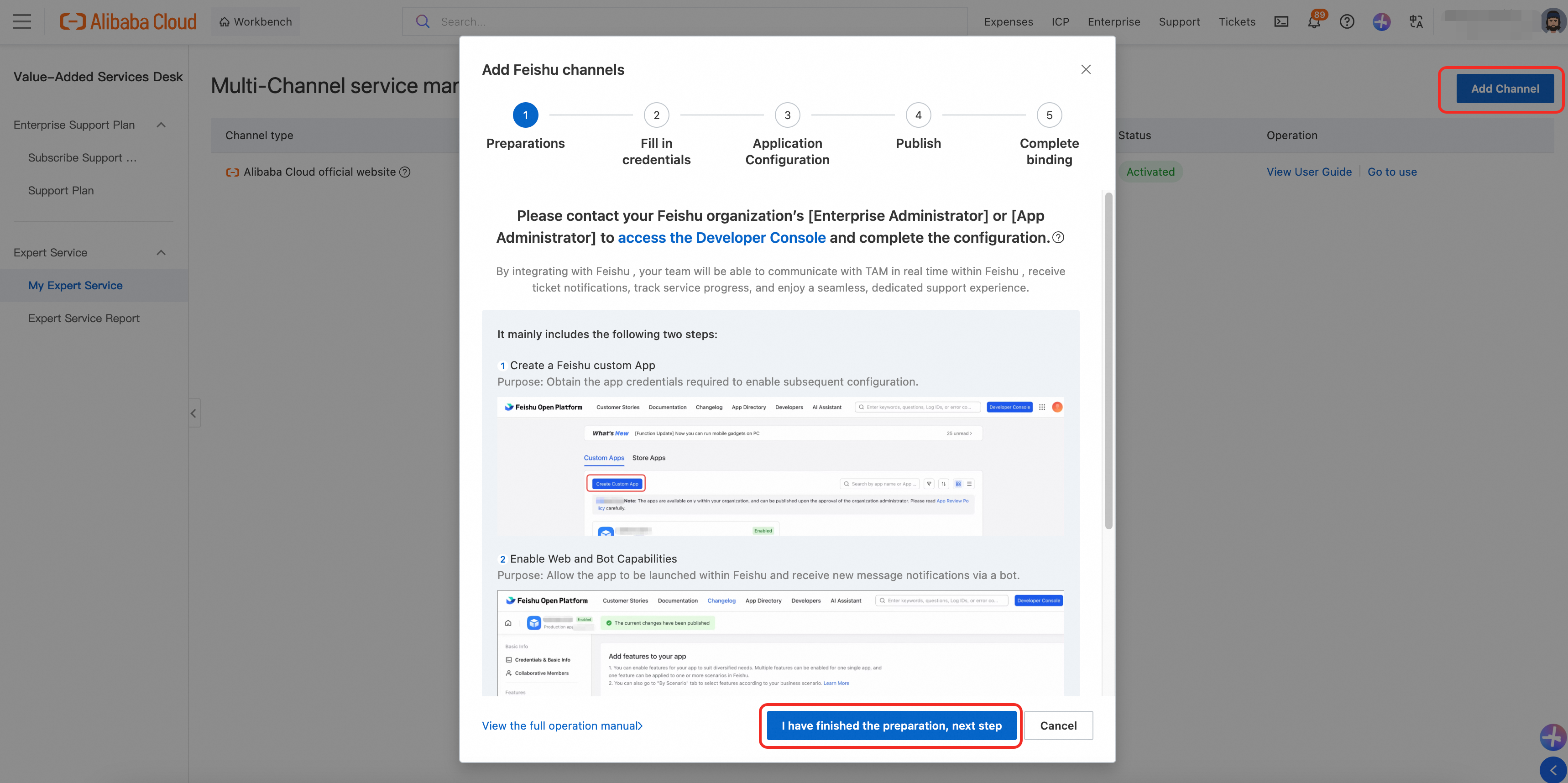This screenshot has height=783, width=1568.
Task: Click the Operation column header
Action: pos(1291,136)
